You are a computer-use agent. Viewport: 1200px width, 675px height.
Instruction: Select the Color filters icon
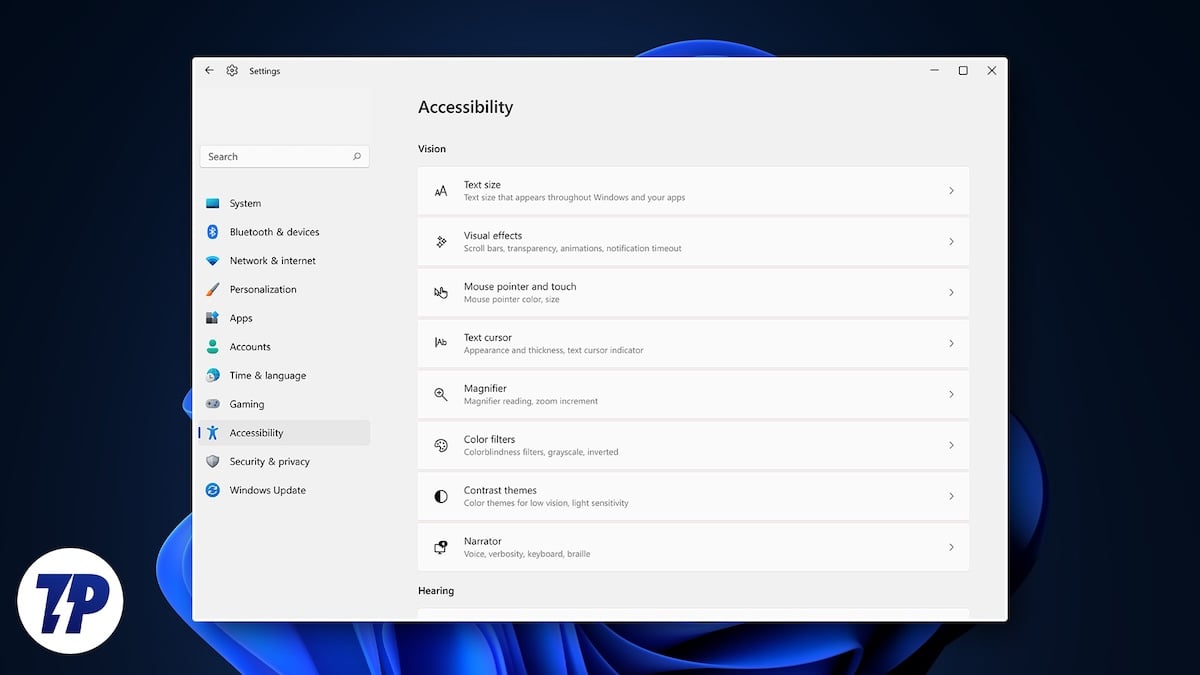tap(441, 445)
